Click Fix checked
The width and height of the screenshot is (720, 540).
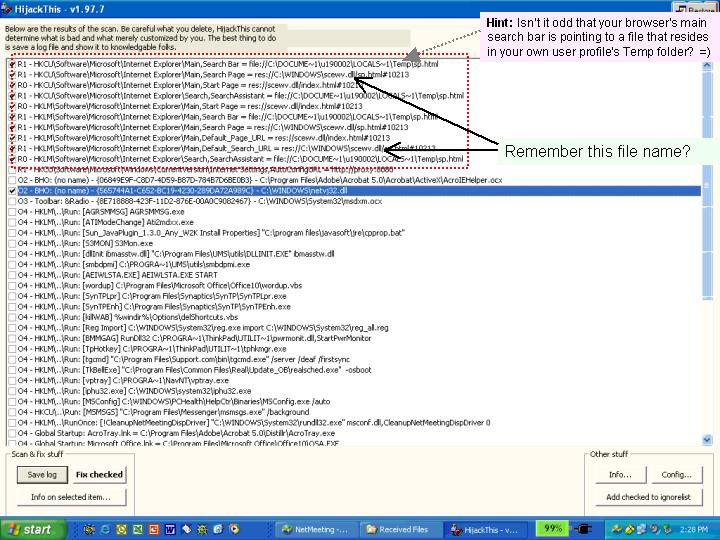[x=99, y=475]
